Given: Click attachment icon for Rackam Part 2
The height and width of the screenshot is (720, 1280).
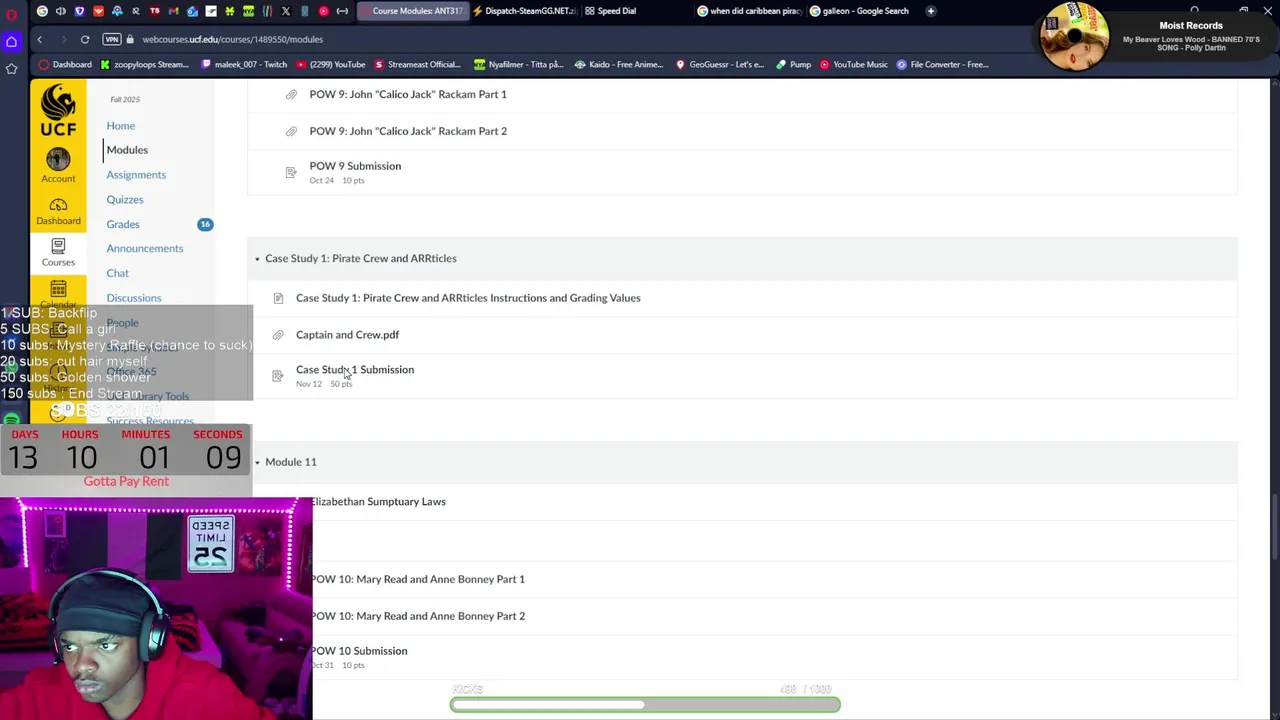Looking at the screenshot, I should [x=291, y=131].
